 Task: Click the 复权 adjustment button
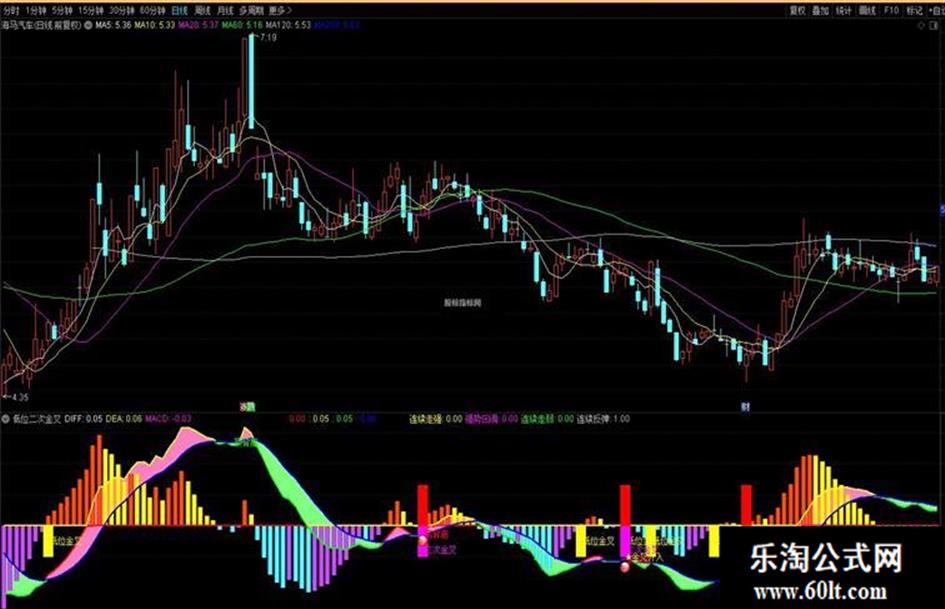(797, 10)
